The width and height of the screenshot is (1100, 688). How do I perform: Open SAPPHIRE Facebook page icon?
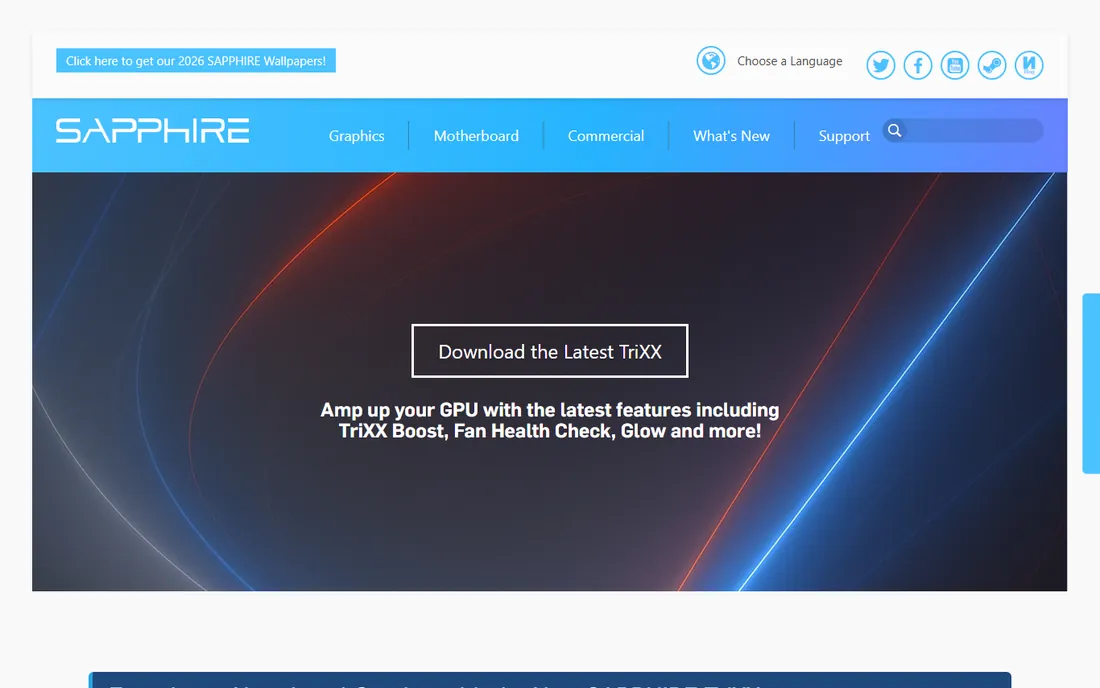tap(918, 65)
